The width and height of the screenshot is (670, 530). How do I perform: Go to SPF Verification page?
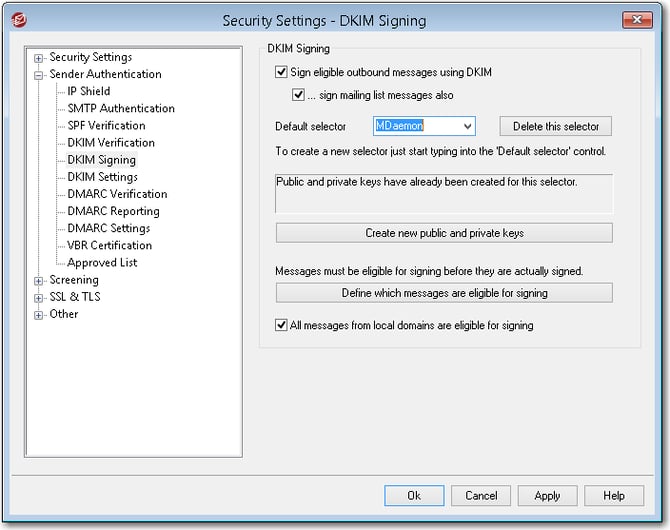tap(106, 125)
